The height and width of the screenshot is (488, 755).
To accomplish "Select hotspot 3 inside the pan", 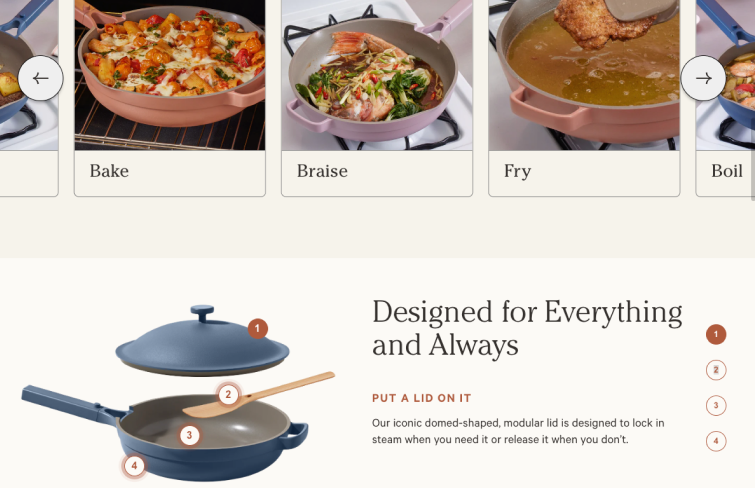I will point(189,435).
